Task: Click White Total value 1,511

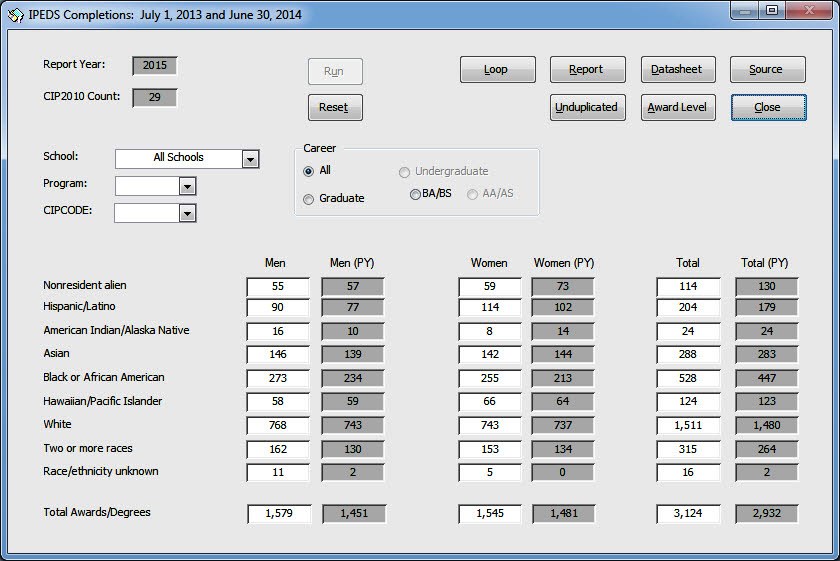Action: point(688,425)
